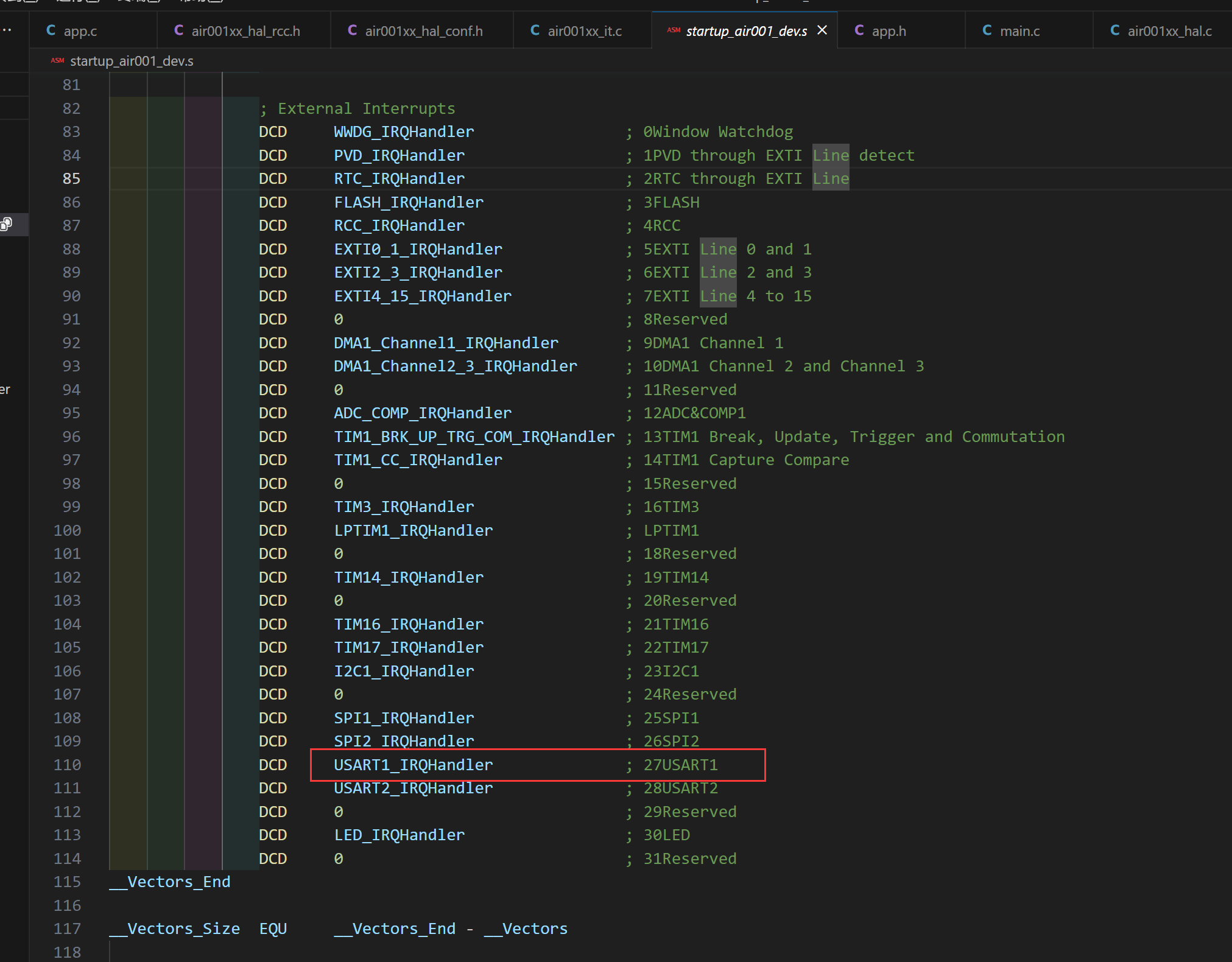Screen dimensions: 1232x962
Task: Click the ASM icon in the breadcrumb
Action: (x=57, y=61)
